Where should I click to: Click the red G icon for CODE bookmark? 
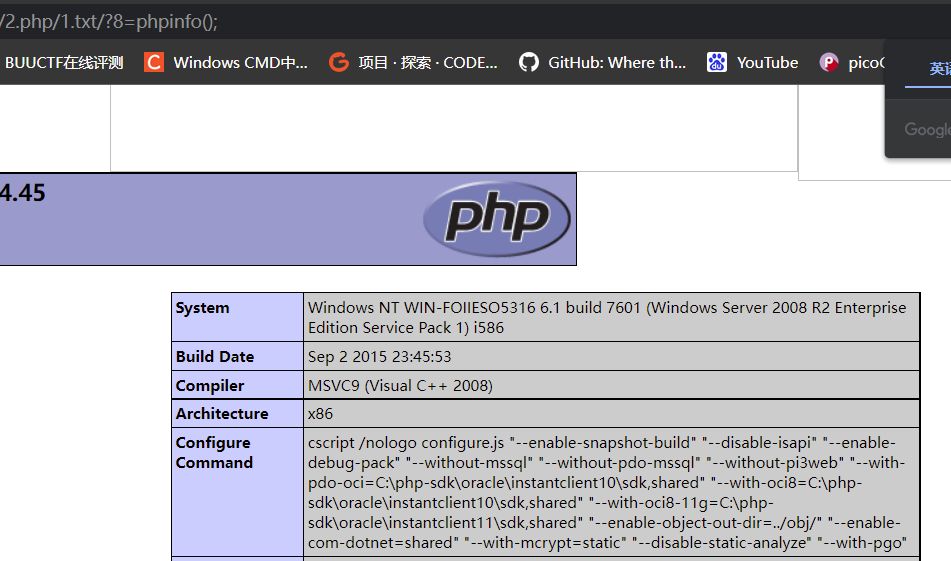coord(339,63)
